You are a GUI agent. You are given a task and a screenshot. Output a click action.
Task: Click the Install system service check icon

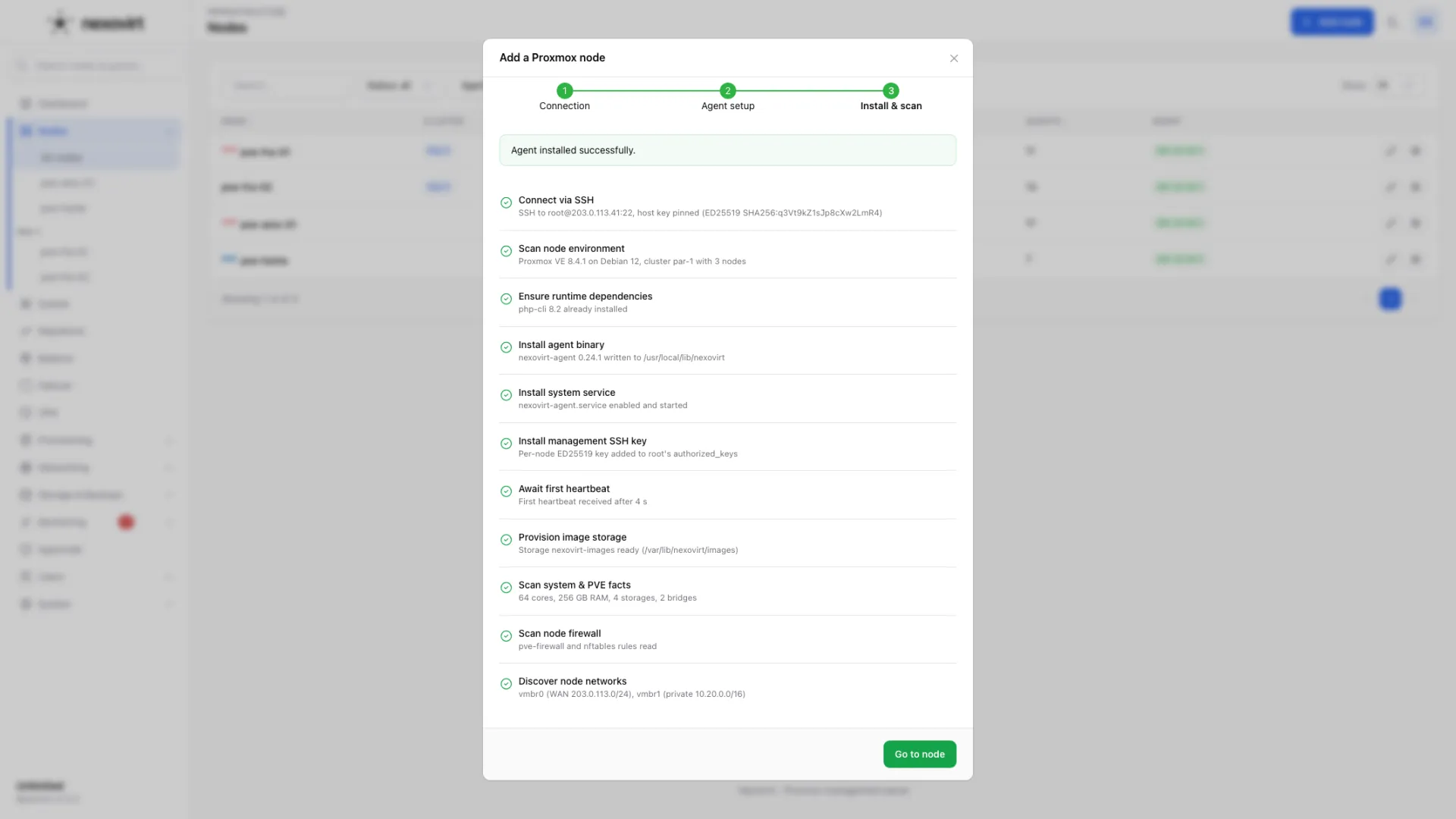[506, 395]
